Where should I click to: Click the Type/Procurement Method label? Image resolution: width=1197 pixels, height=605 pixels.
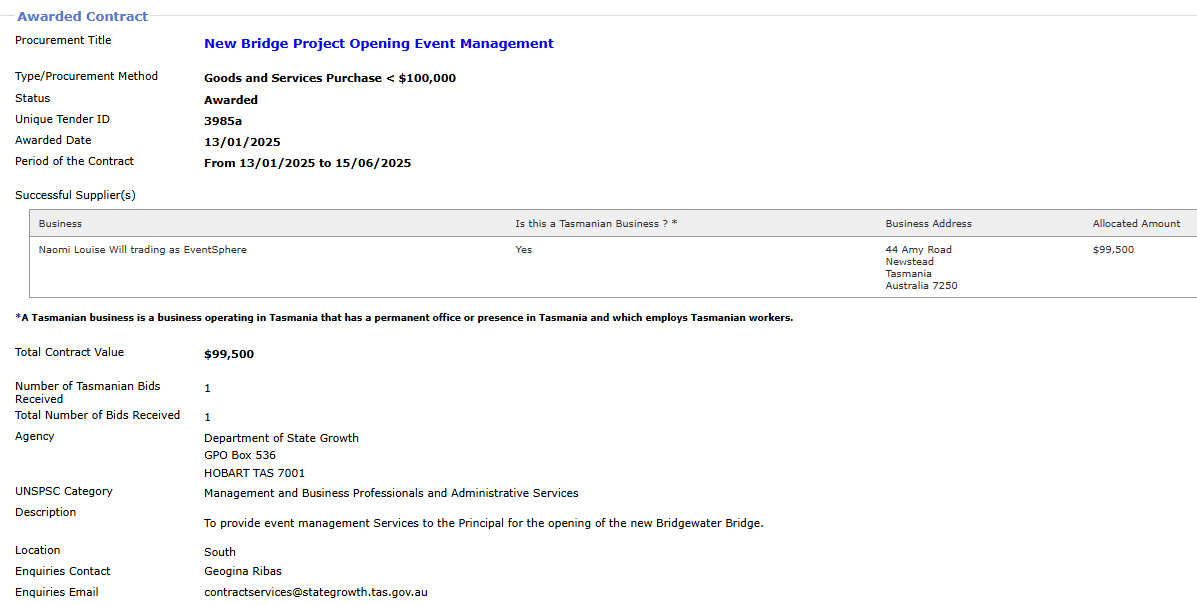[86, 76]
